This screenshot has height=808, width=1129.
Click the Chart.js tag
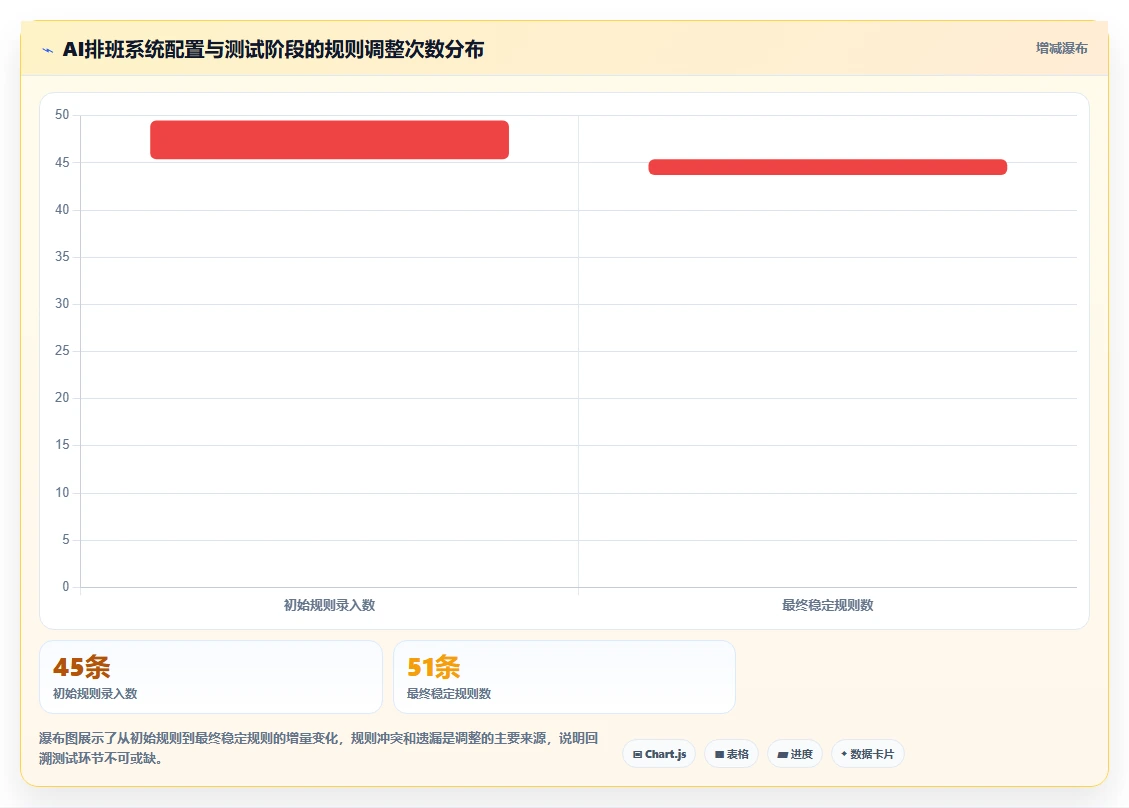tap(660, 754)
